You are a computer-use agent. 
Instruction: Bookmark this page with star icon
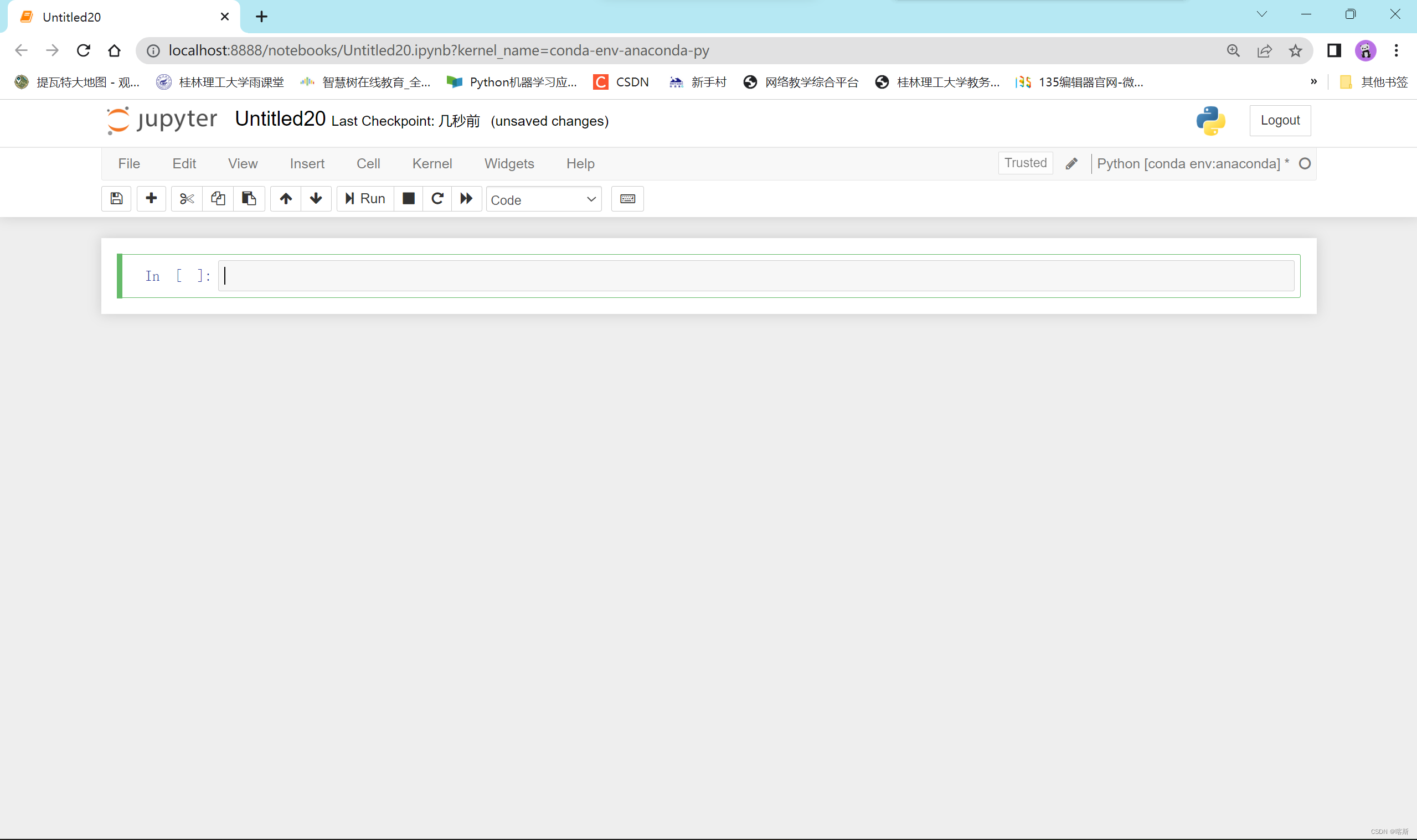(1295, 51)
